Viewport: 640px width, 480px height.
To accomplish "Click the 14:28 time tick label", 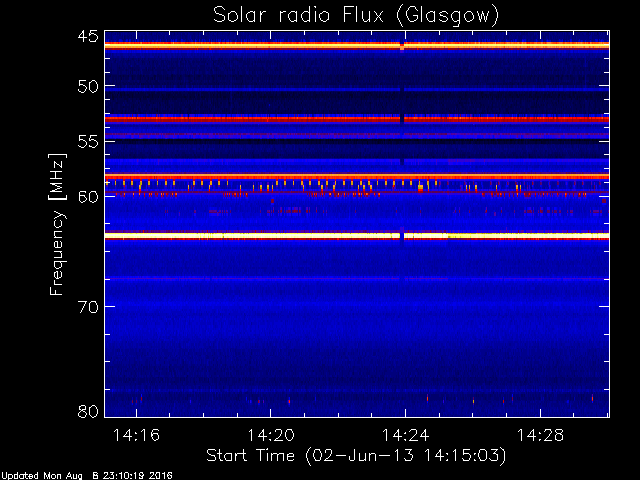I will pos(540,435).
